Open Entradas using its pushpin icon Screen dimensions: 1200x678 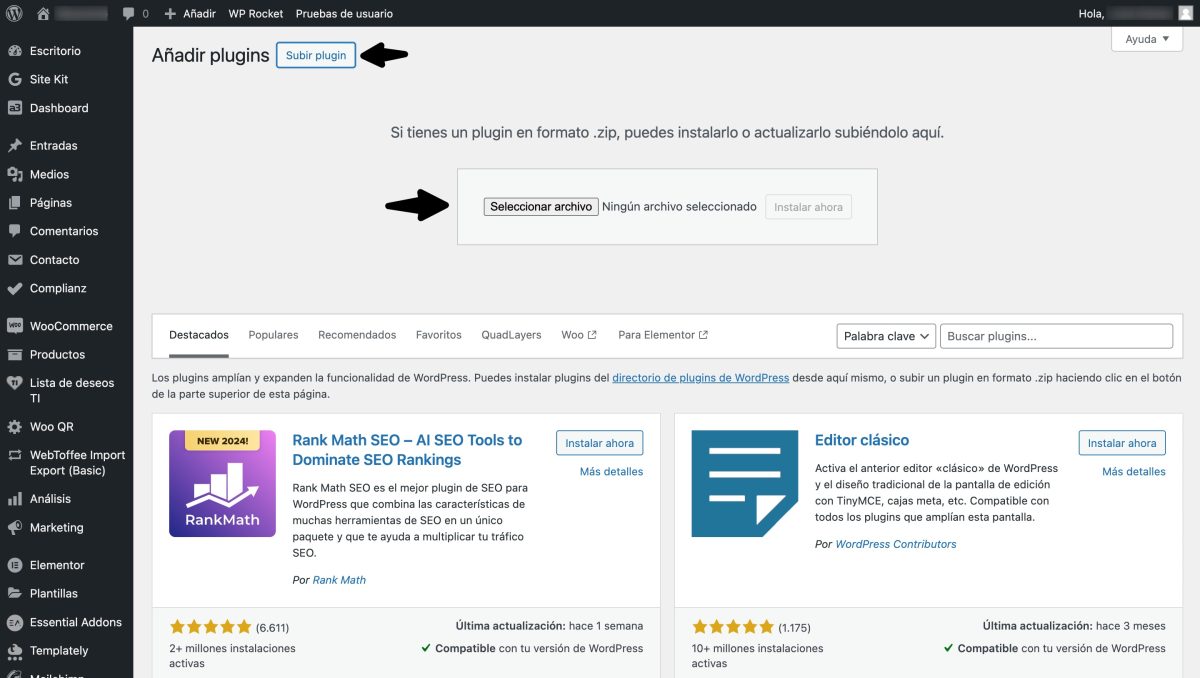click(x=14, y=144)
